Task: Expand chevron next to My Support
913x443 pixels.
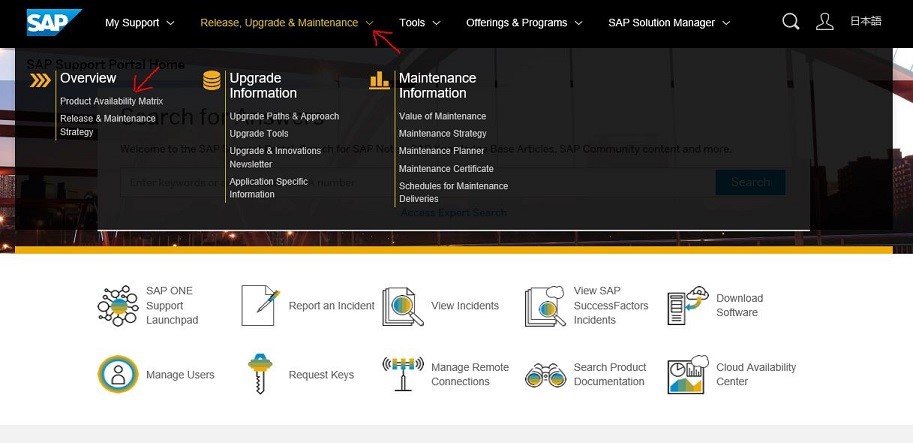Action: (170, 23)
